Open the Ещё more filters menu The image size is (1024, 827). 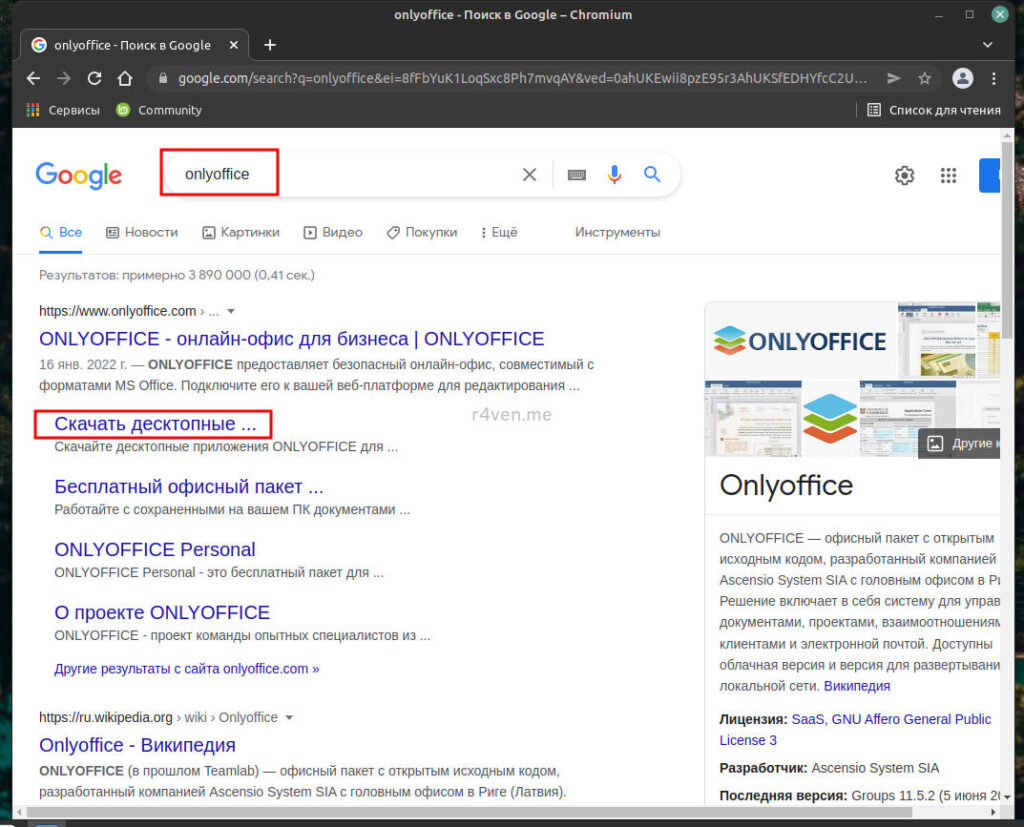[x=498, y=232]
